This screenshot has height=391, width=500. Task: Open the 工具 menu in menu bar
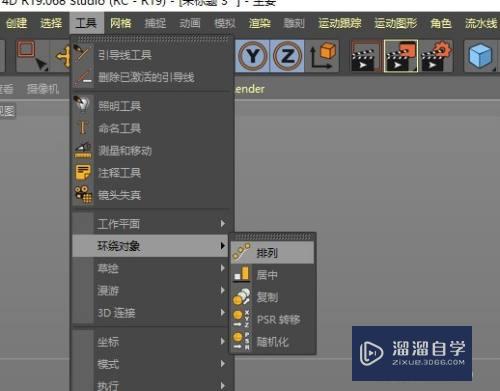[x=86, y=23]
